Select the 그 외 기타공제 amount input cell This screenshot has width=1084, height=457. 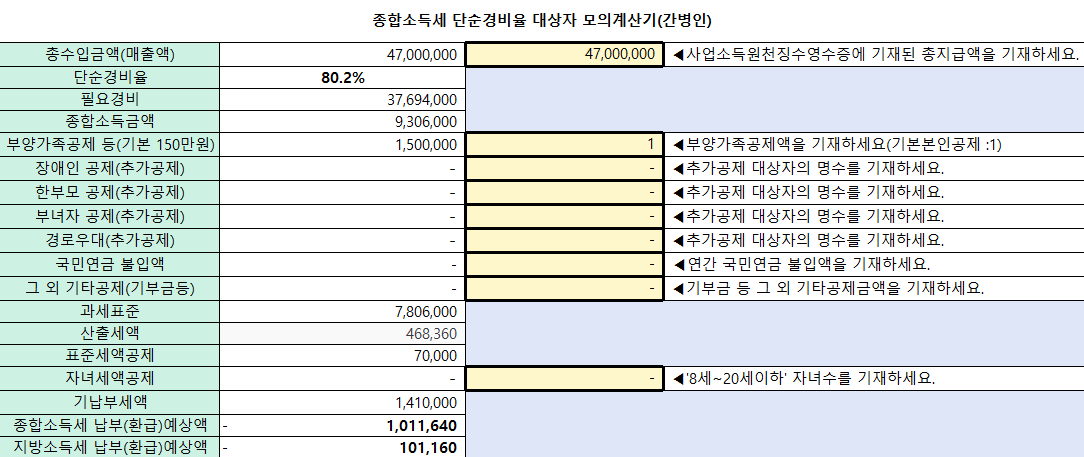point(564,288)
